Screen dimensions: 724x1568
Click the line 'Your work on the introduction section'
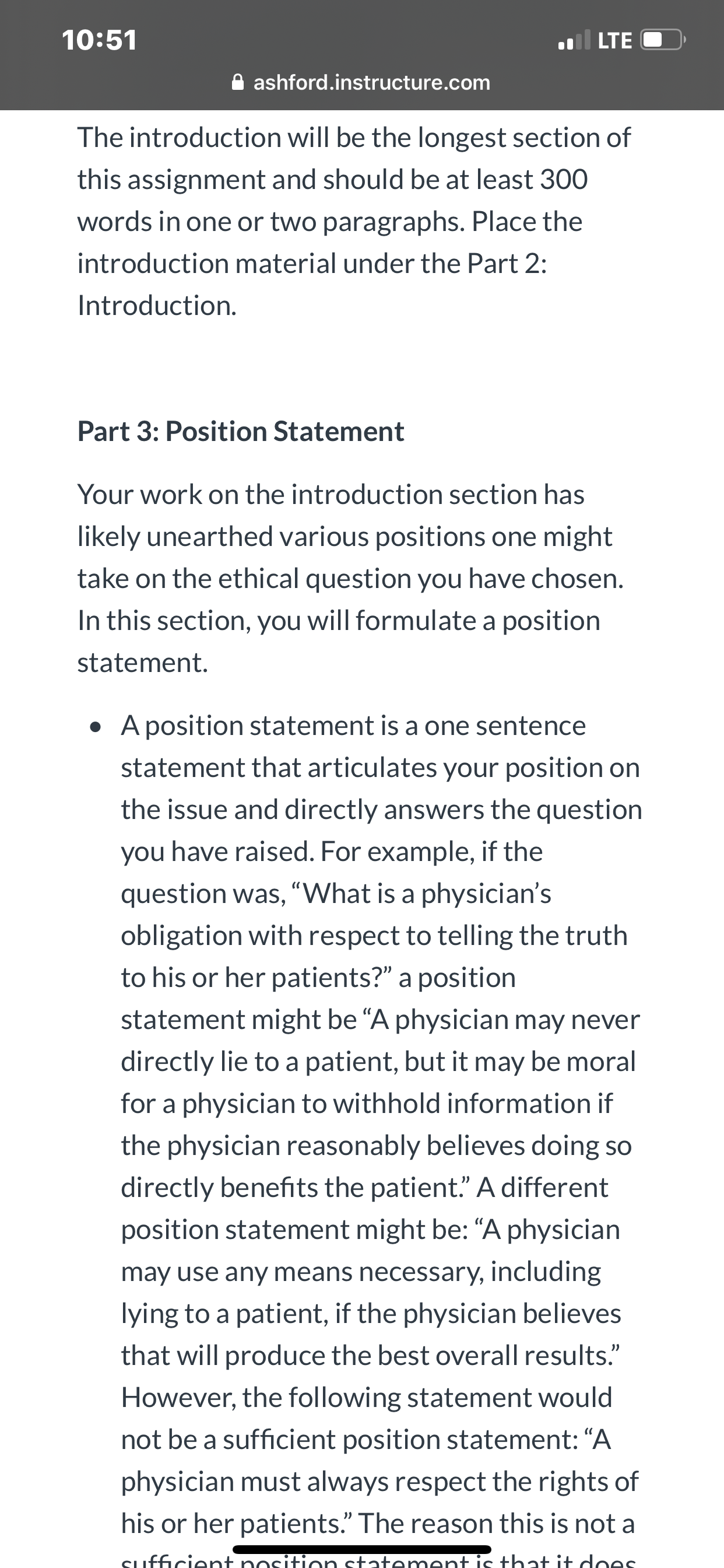(331, 494)
